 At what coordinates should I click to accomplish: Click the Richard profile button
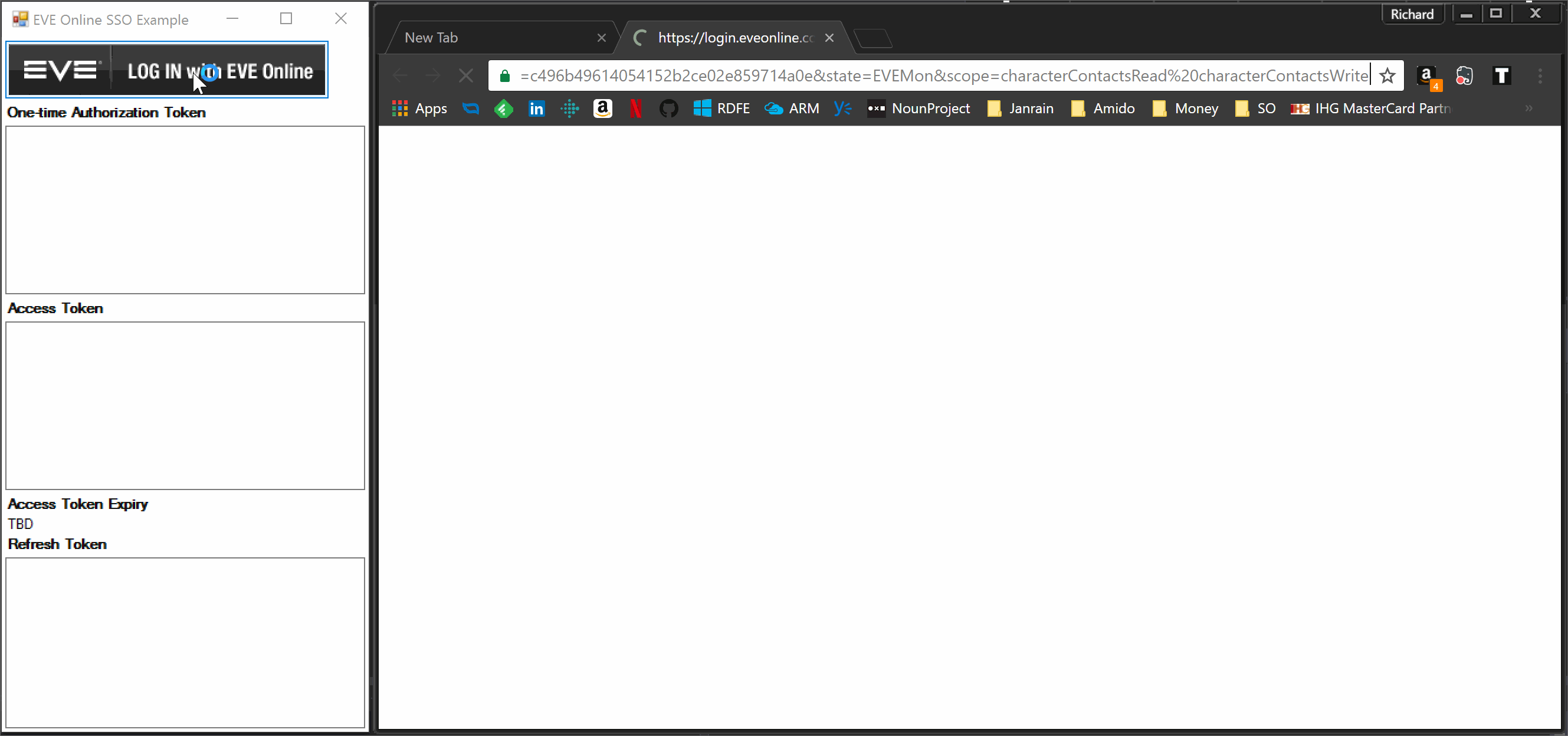pyautogui.click(x=1412, y=14)
